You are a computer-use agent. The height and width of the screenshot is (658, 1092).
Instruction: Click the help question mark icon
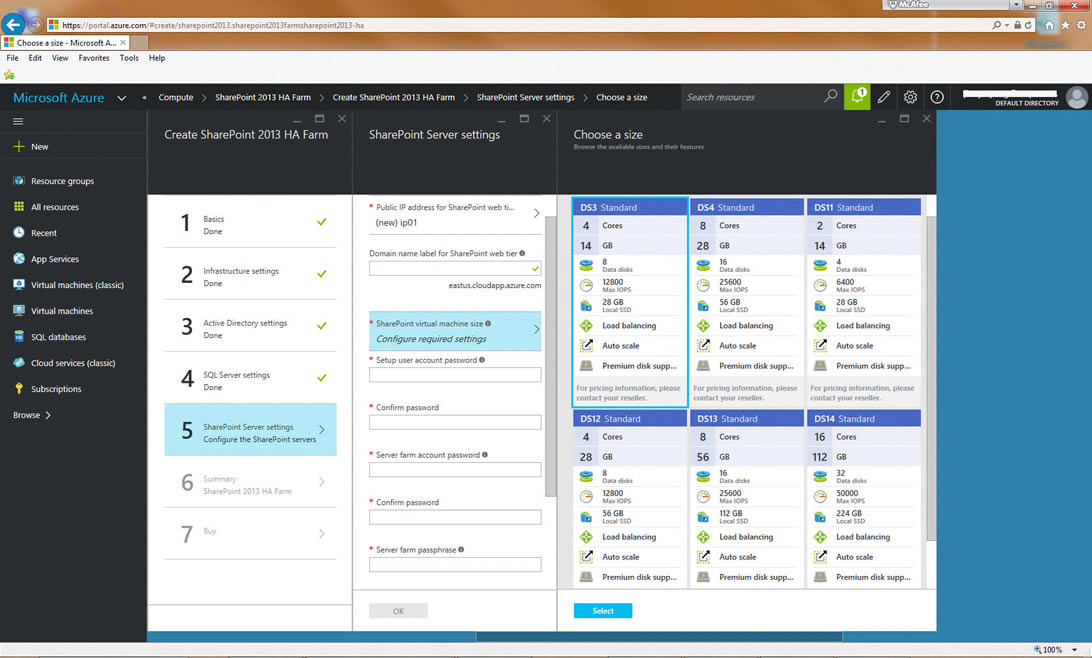pos(937,97)
